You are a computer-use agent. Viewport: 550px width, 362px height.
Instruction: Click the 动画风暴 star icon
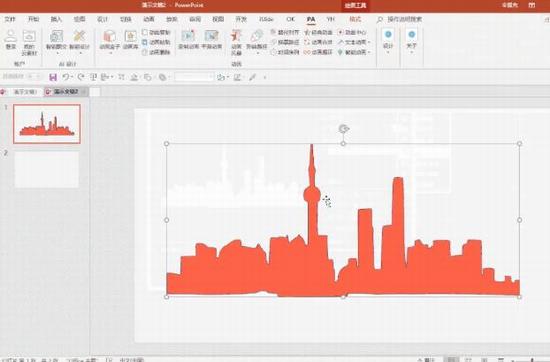[236, 36]
